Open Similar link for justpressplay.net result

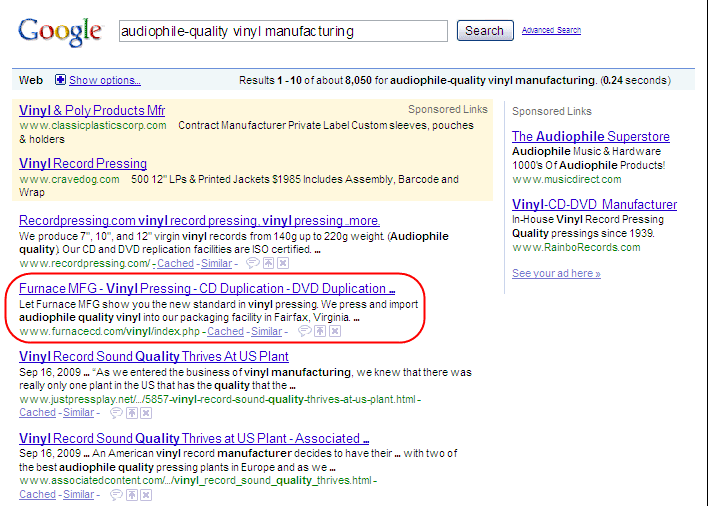(x=79, y=413)
